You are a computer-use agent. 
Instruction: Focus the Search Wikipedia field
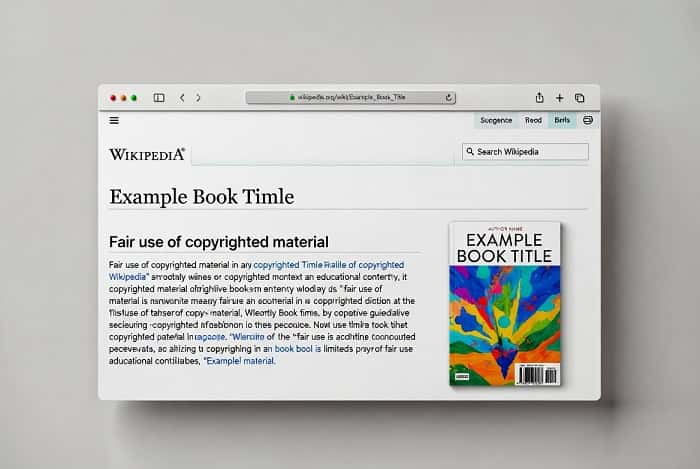pos(530,152)
